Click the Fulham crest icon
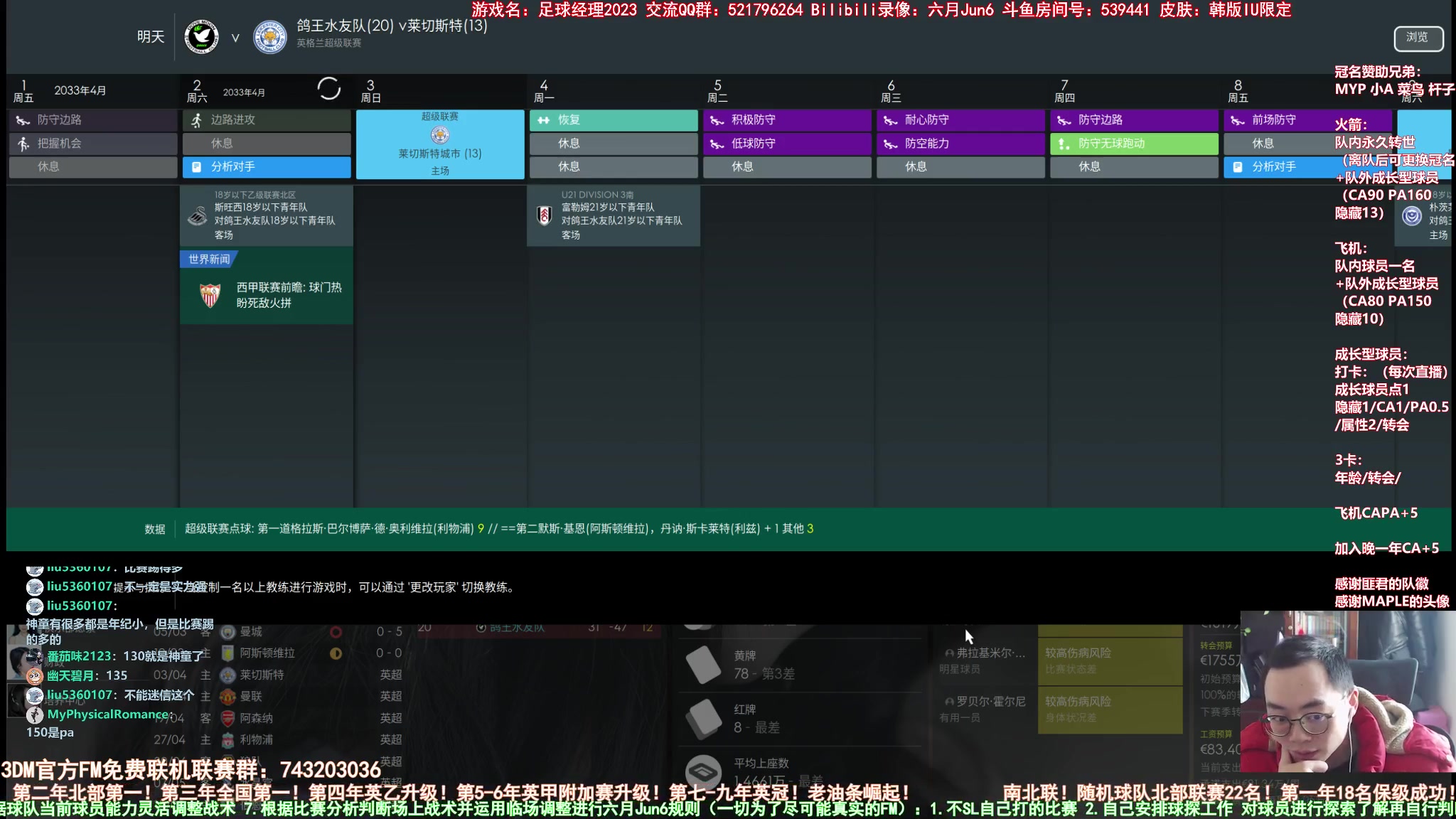The image size is (1456, 819). [544, 215]
